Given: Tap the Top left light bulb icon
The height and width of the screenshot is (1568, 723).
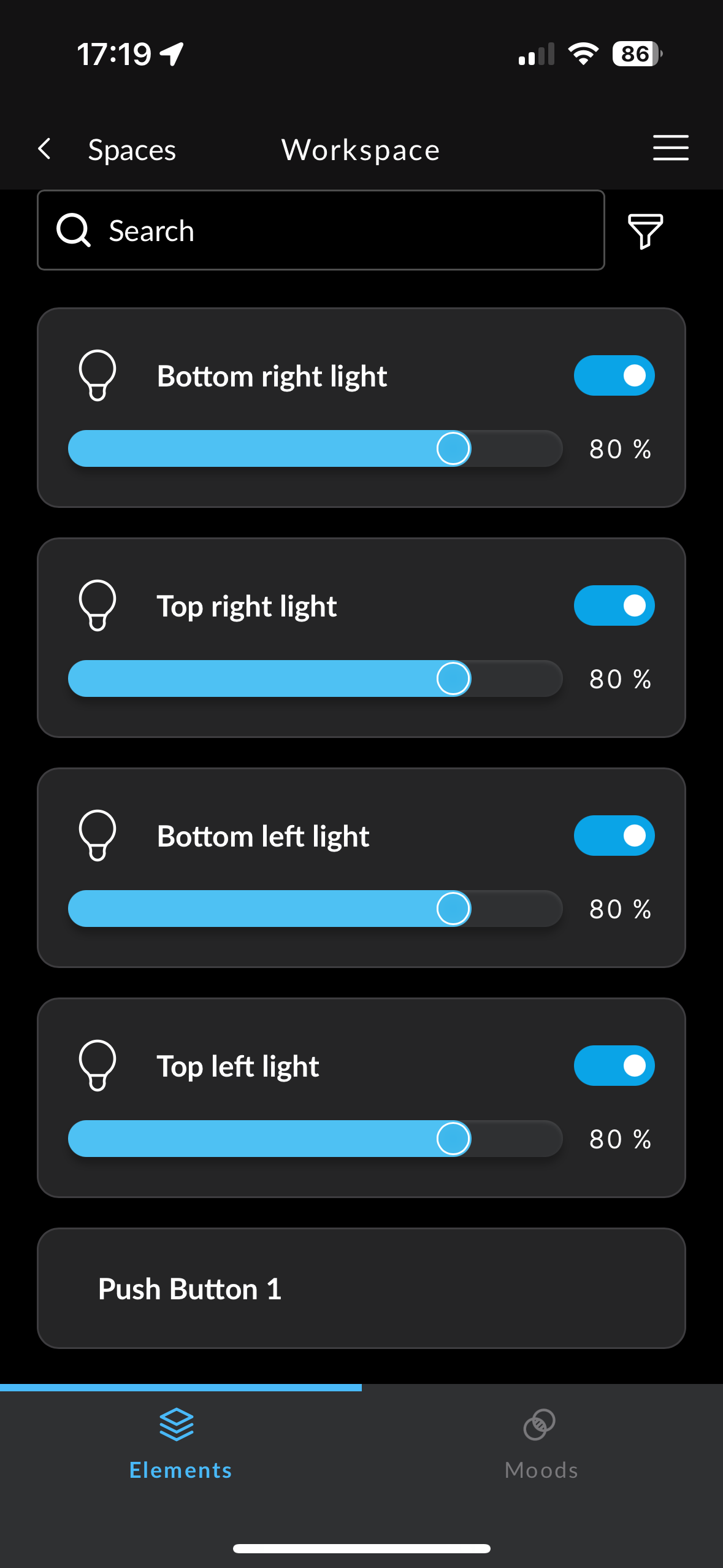Looking at the screenshot, I should pos(98,1066).
